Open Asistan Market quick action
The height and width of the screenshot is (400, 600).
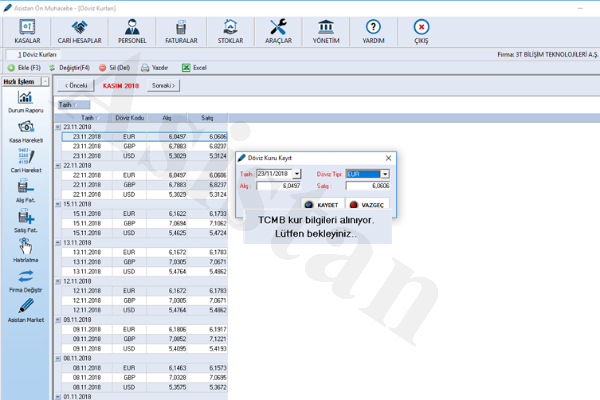point(26,310)
